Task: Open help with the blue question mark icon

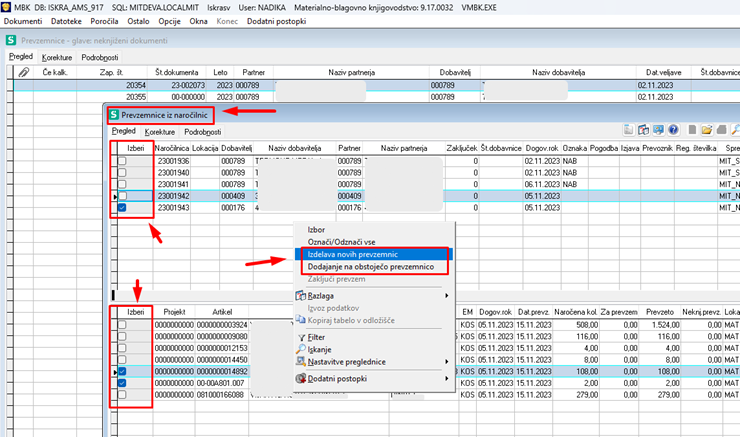Action: (x=673, y=129)
